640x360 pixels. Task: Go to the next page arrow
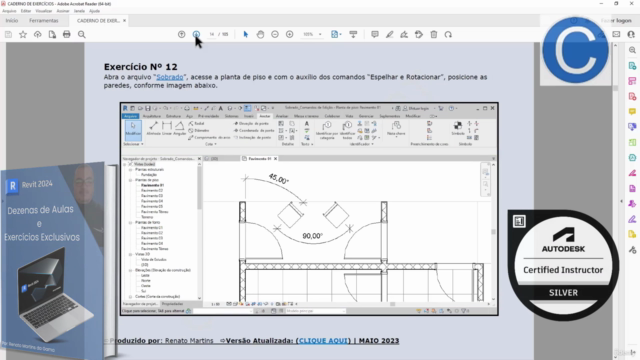tap(196, 35)
